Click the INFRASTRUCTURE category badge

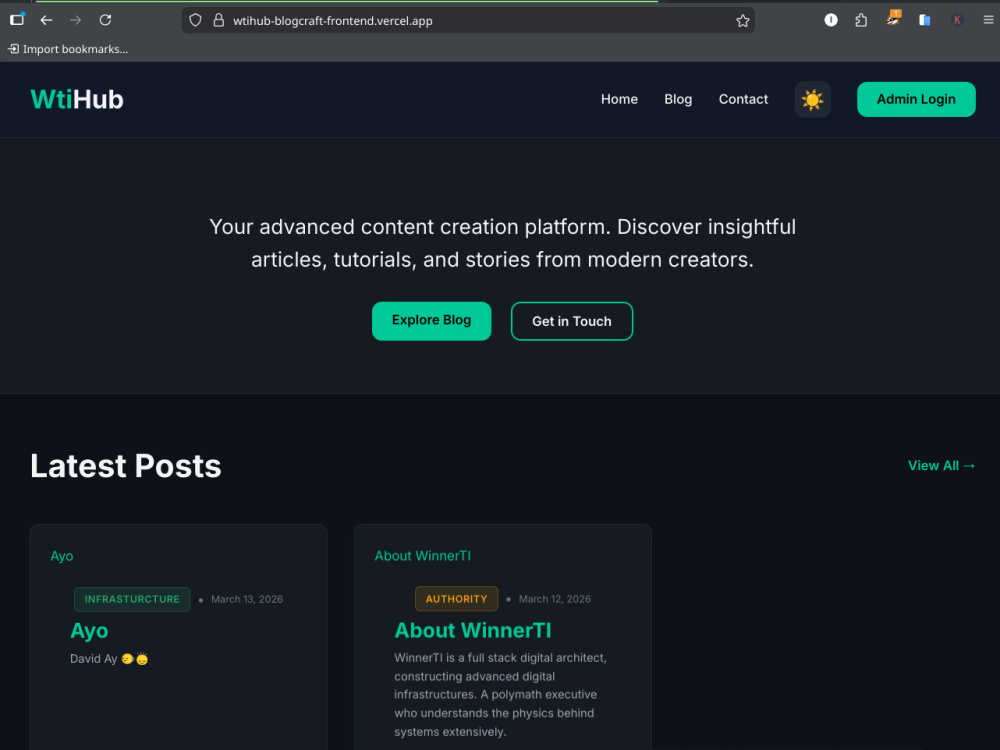tap(132, 599)
